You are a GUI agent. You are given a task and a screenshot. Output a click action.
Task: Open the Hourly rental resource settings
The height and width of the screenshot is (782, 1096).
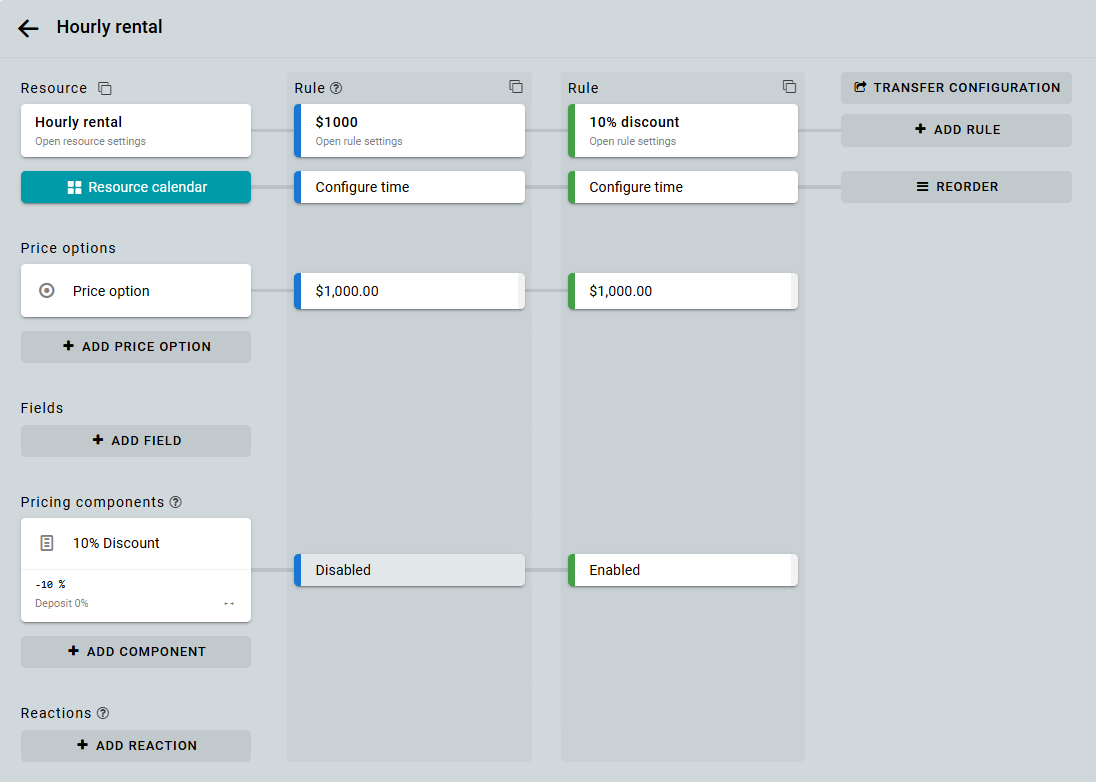click(136, 130)
